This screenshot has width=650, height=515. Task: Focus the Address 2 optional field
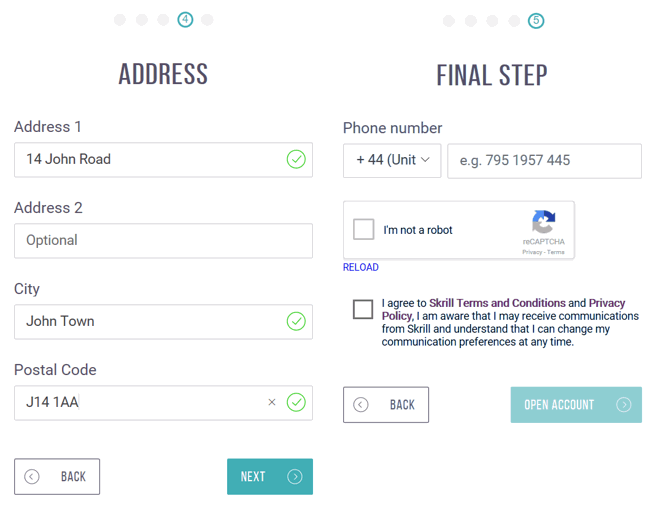[163, 241]
